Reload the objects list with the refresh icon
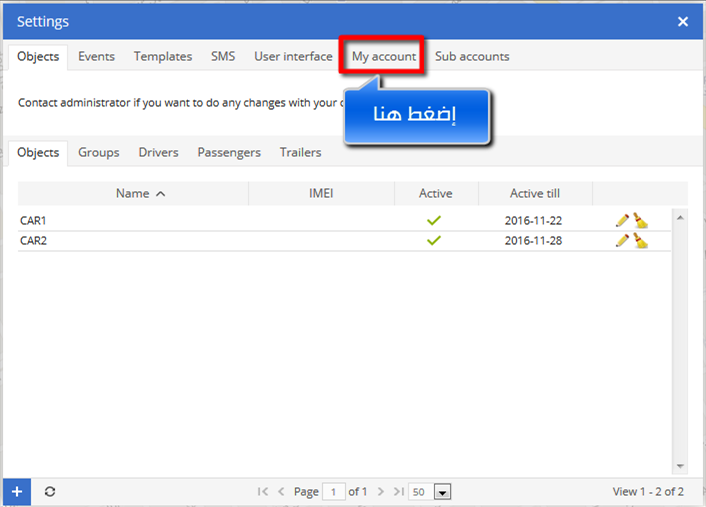Viewport: 706px width, 507px height. (x=50, y=492)
